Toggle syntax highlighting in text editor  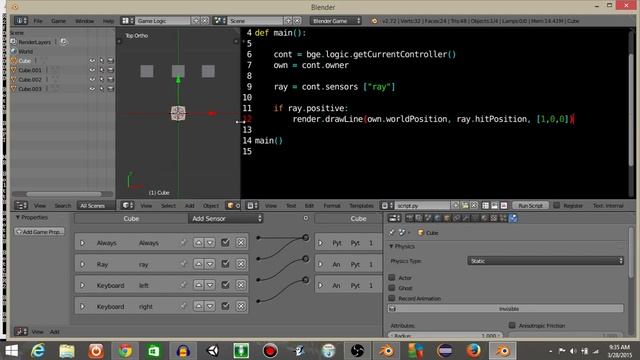tap(504, 205)
